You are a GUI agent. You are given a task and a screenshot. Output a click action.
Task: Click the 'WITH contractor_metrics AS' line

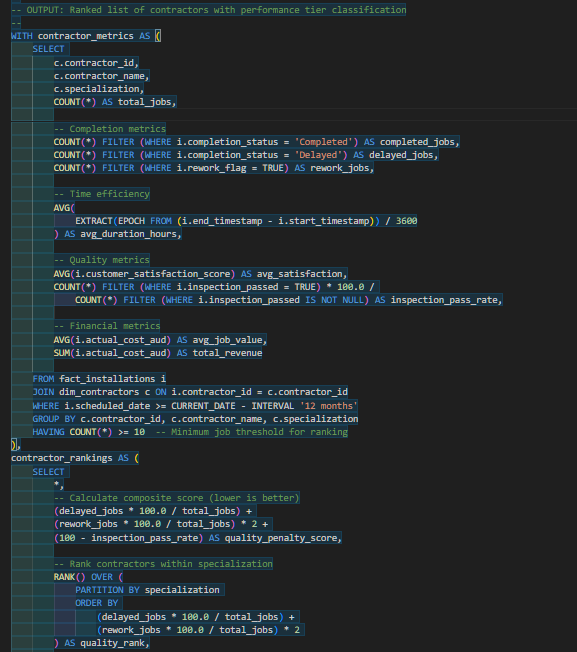pyautogui.click(x=86, y=36)
